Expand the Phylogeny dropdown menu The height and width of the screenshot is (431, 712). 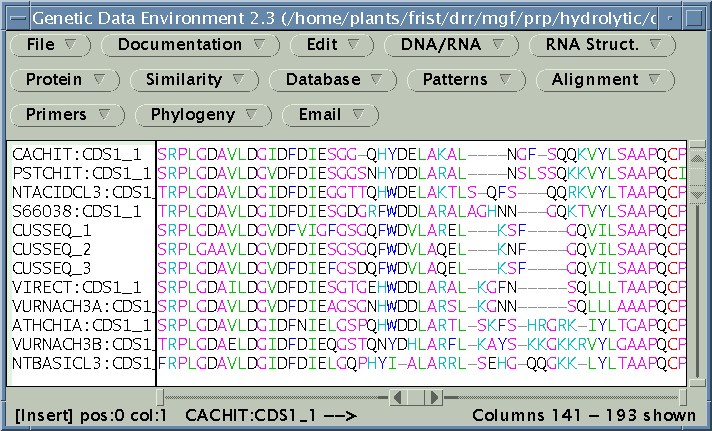point(203,115)
